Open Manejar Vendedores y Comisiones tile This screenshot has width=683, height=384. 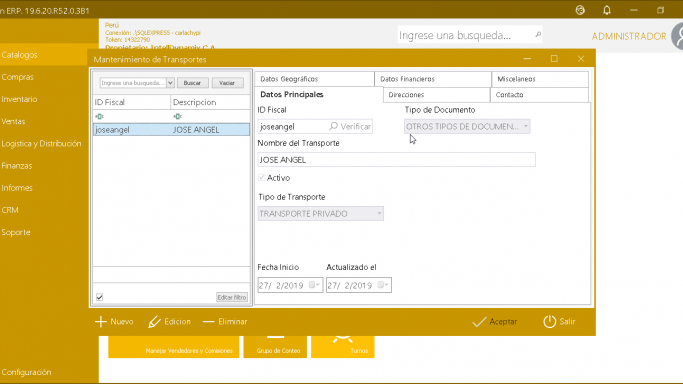click(173, 347)
